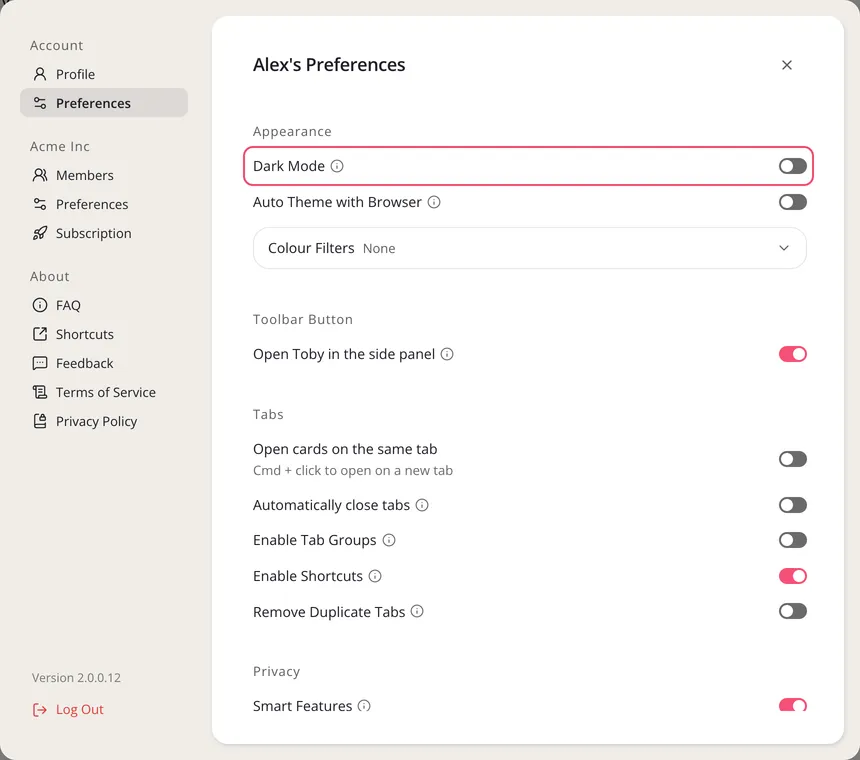Open Preferences under Acme Inc
Screen dimensions: 860x760
[104, 204]
